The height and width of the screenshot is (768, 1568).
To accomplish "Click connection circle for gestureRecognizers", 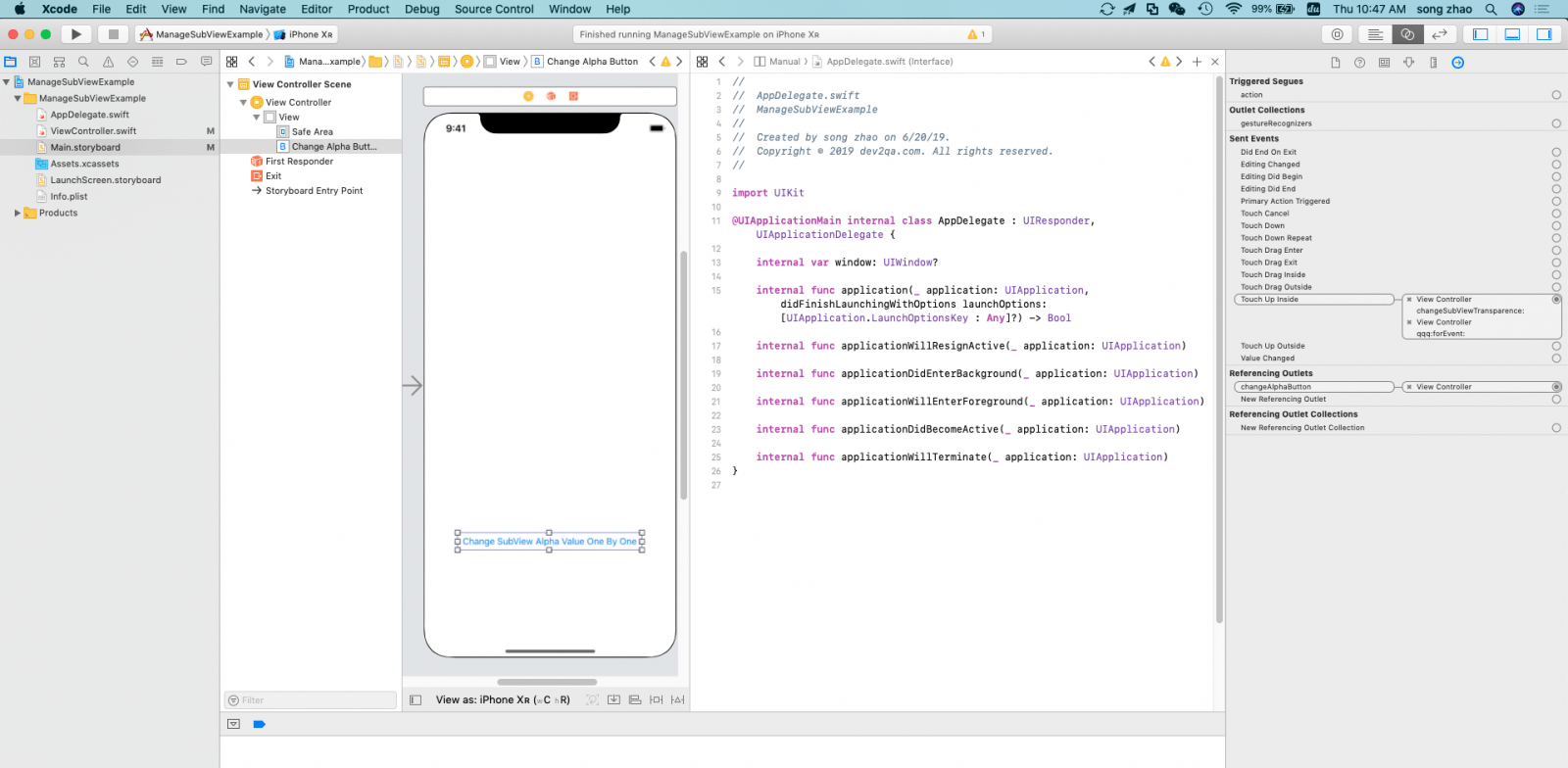I will 1556,123.
